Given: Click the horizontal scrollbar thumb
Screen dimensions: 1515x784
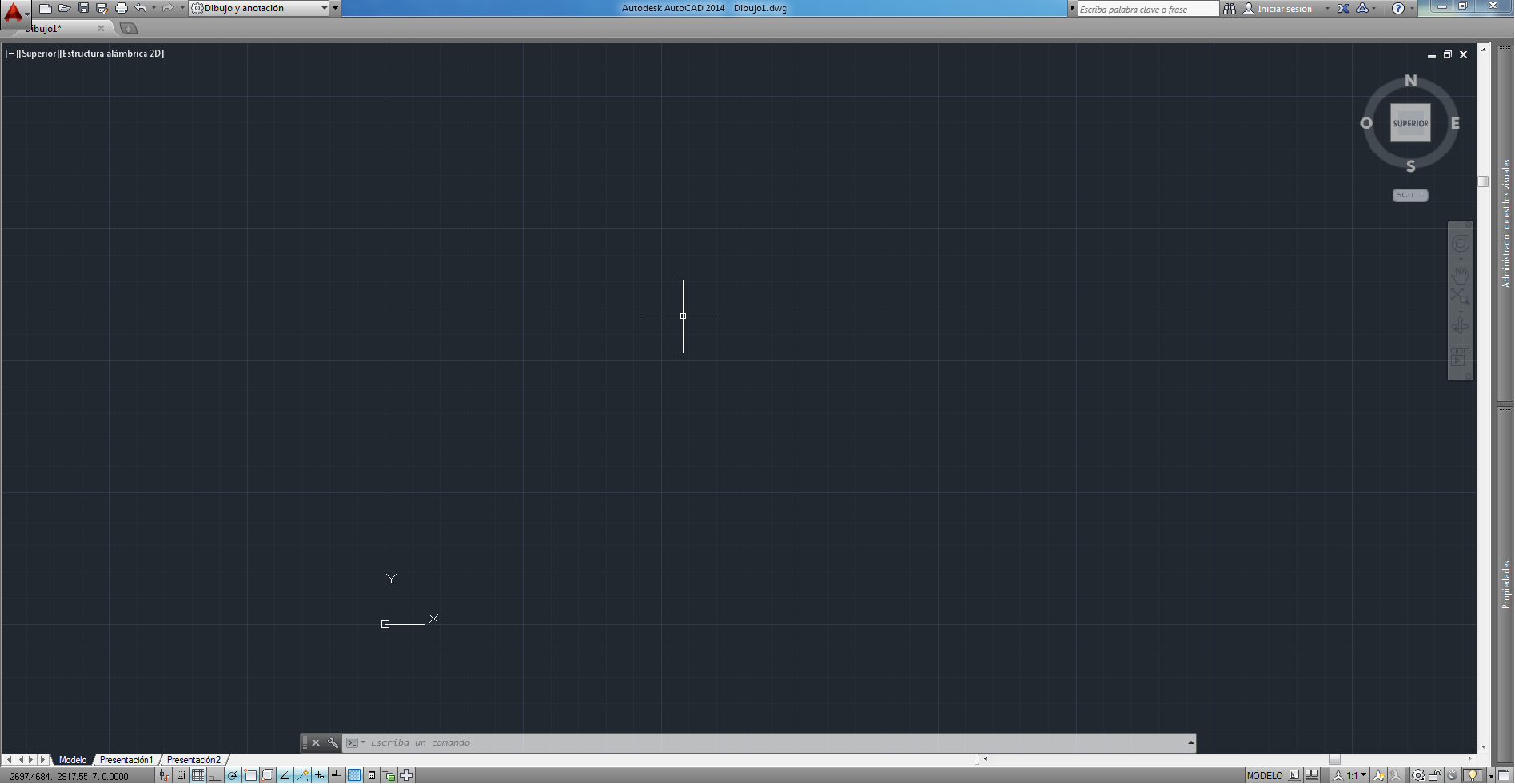Looking at the screenshot, I should [x=1334, y=759].
